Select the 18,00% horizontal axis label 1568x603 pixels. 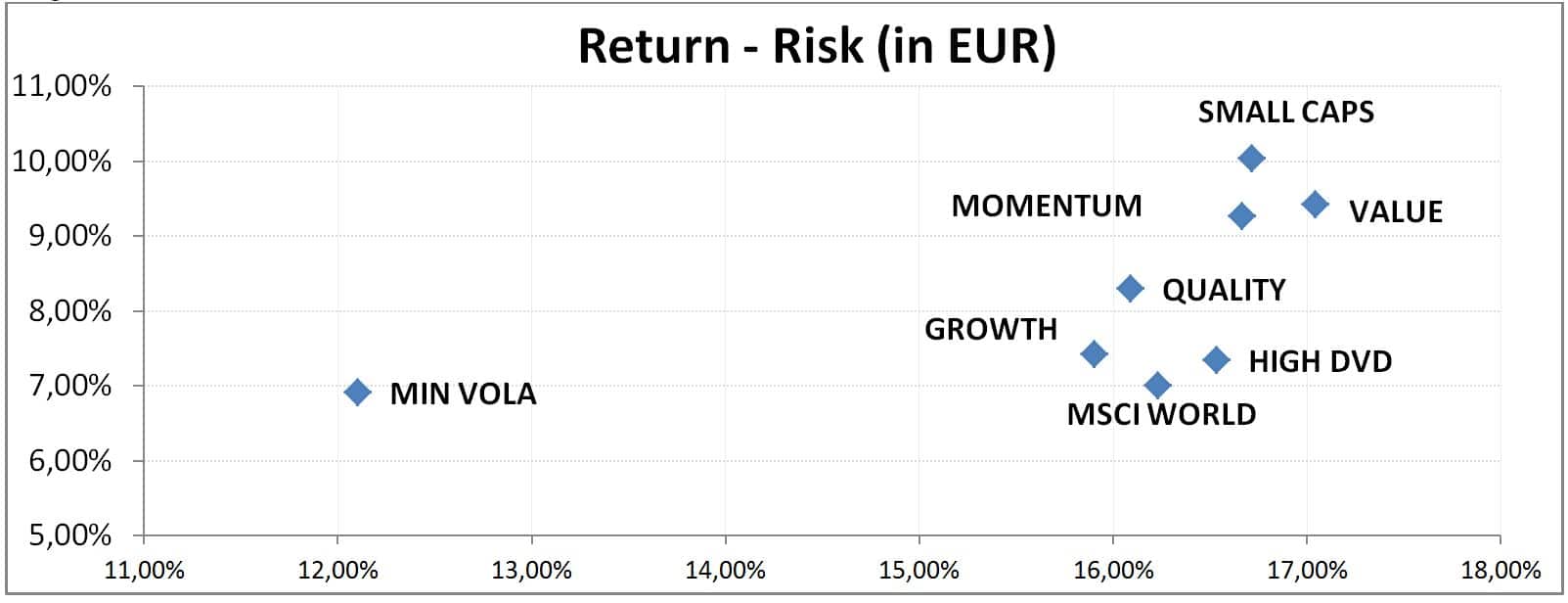[x=1500, y=570]
